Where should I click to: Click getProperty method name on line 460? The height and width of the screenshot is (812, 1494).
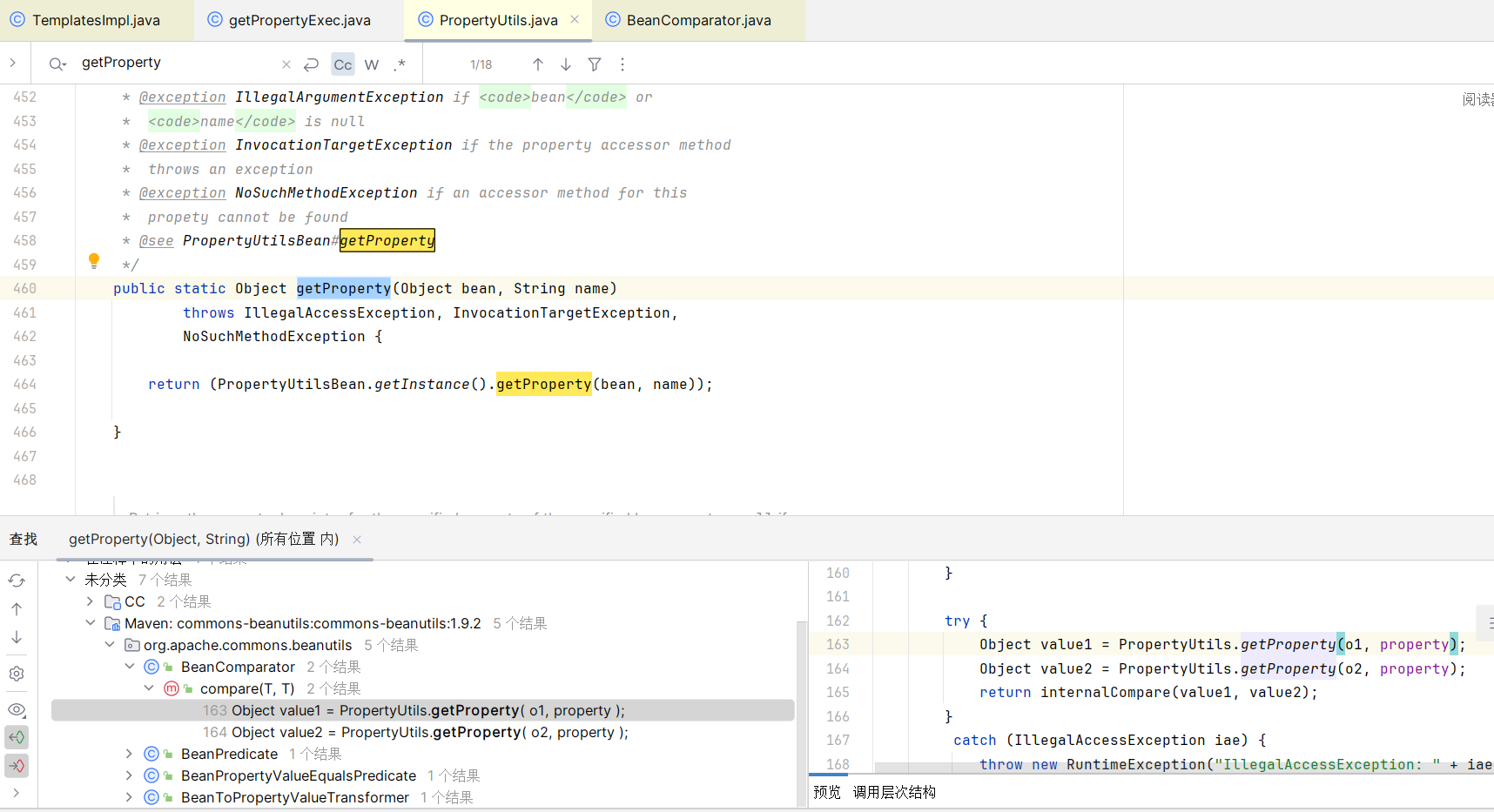(x=344, y=288)
